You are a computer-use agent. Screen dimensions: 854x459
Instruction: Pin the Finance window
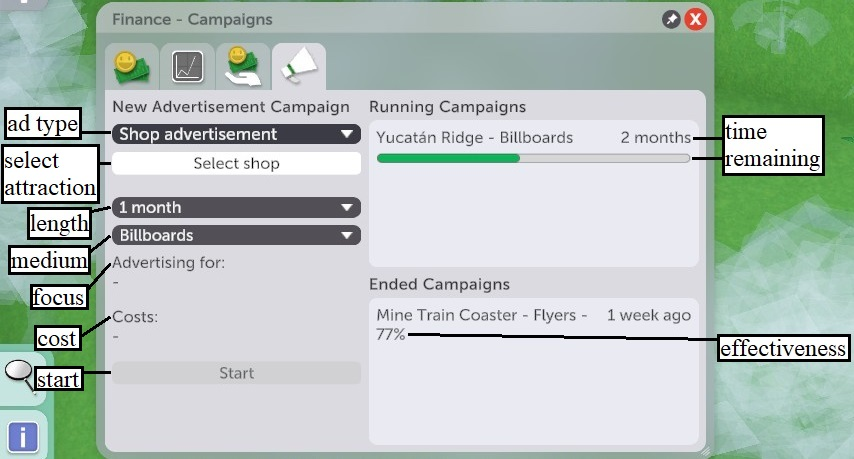tap(671, 19)
